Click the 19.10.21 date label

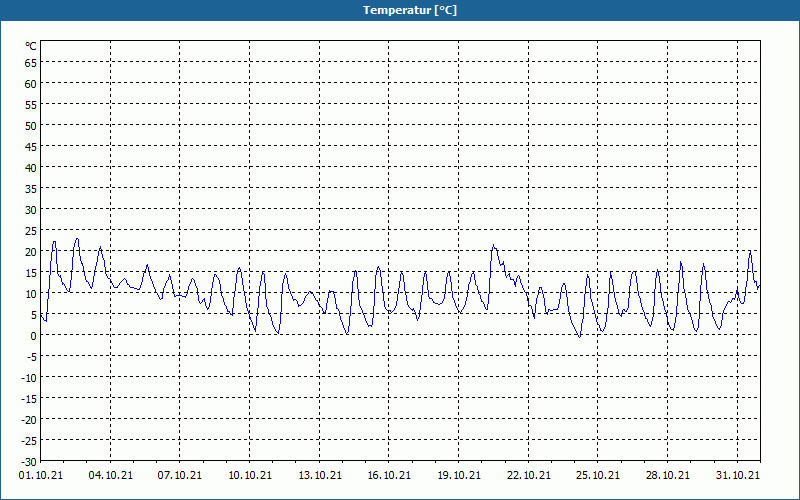(x=459, y=475)
